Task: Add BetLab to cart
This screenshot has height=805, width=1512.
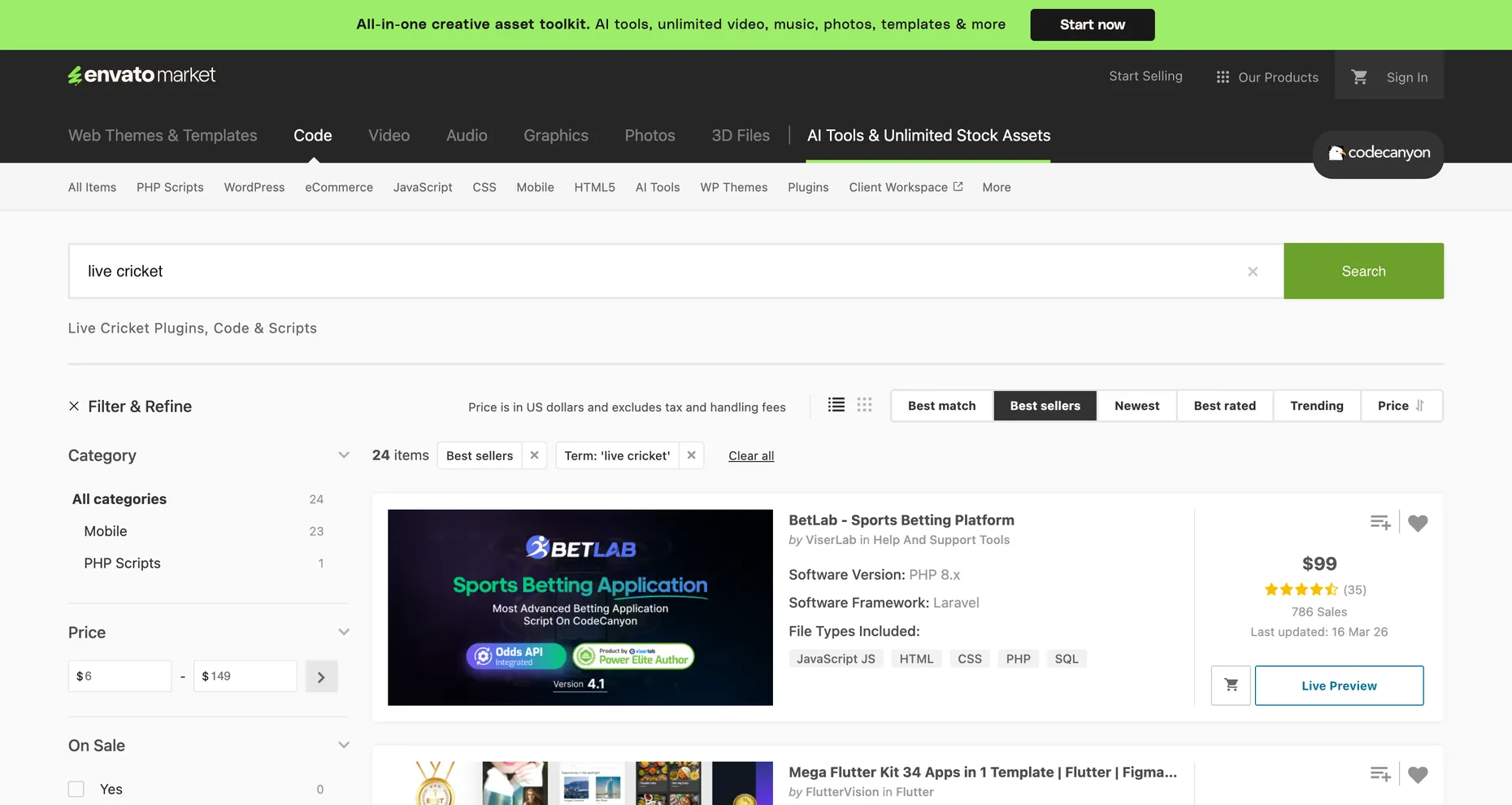Action: [1231, 685]
